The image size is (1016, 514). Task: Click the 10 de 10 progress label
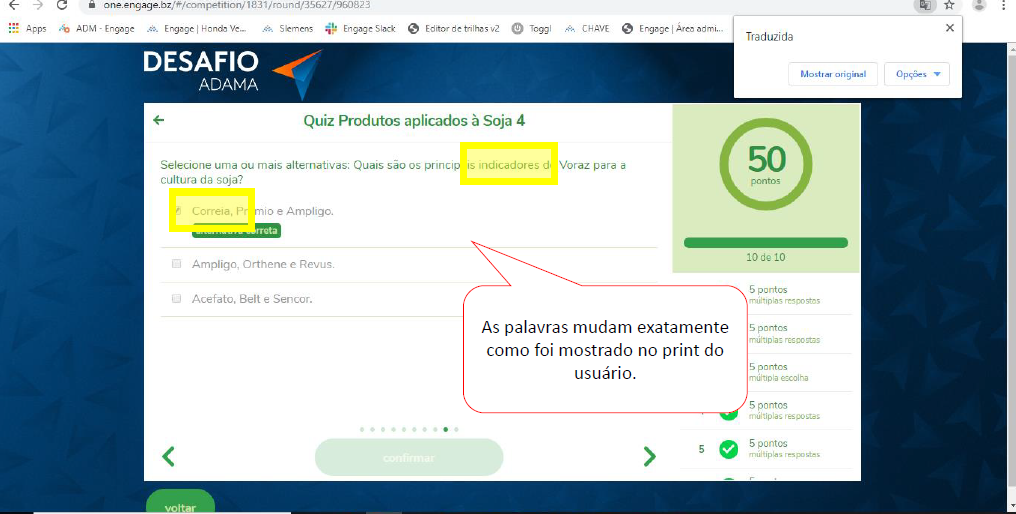coord(766,257)
